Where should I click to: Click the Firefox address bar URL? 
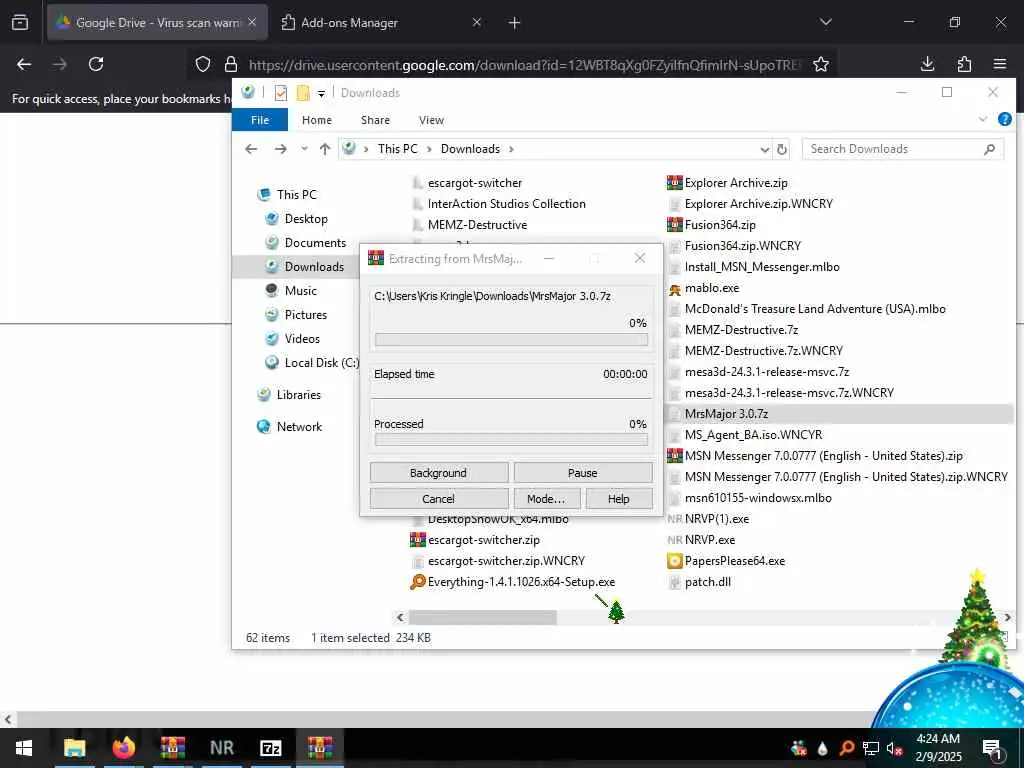(x=522, y=65)
